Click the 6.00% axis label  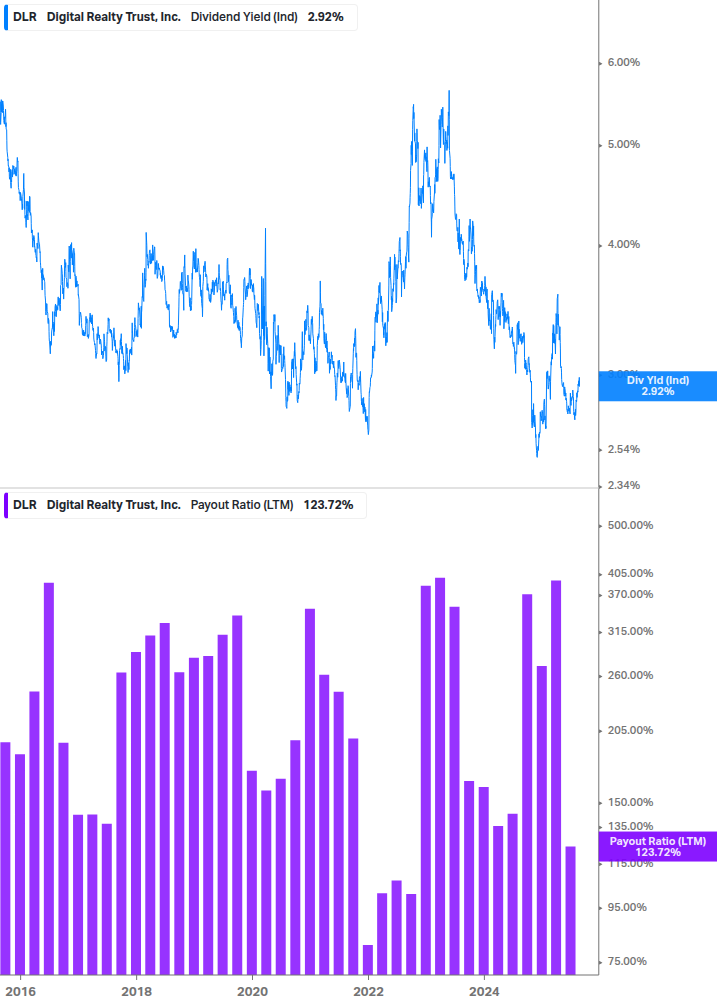(623, 63)
